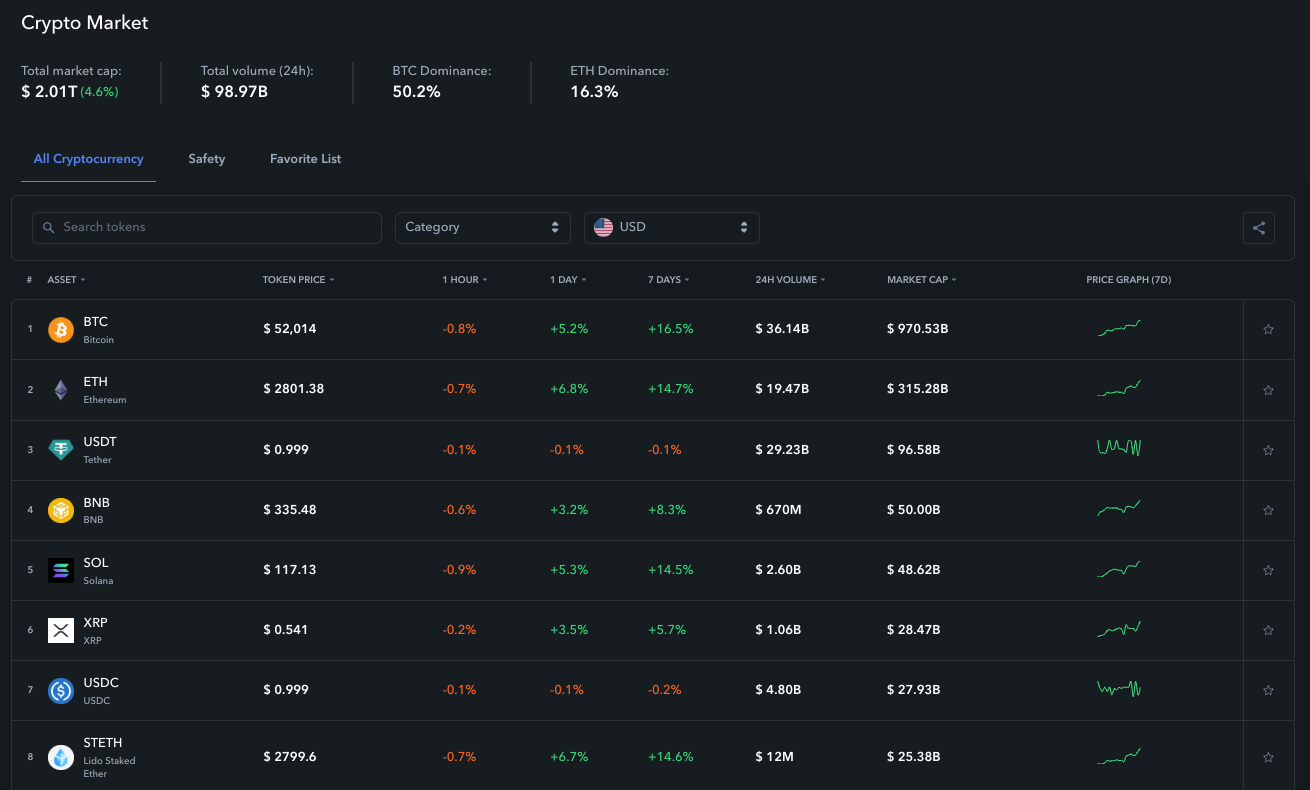Open the Category dropdown

pyautogui.click(x=482, y=227)
